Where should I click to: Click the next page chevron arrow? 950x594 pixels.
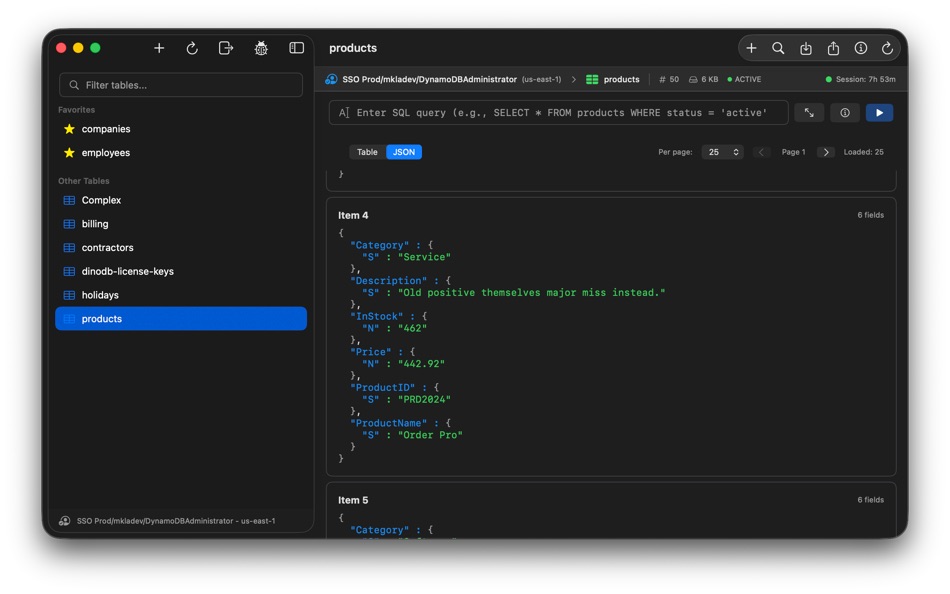[x=825, y=151]
